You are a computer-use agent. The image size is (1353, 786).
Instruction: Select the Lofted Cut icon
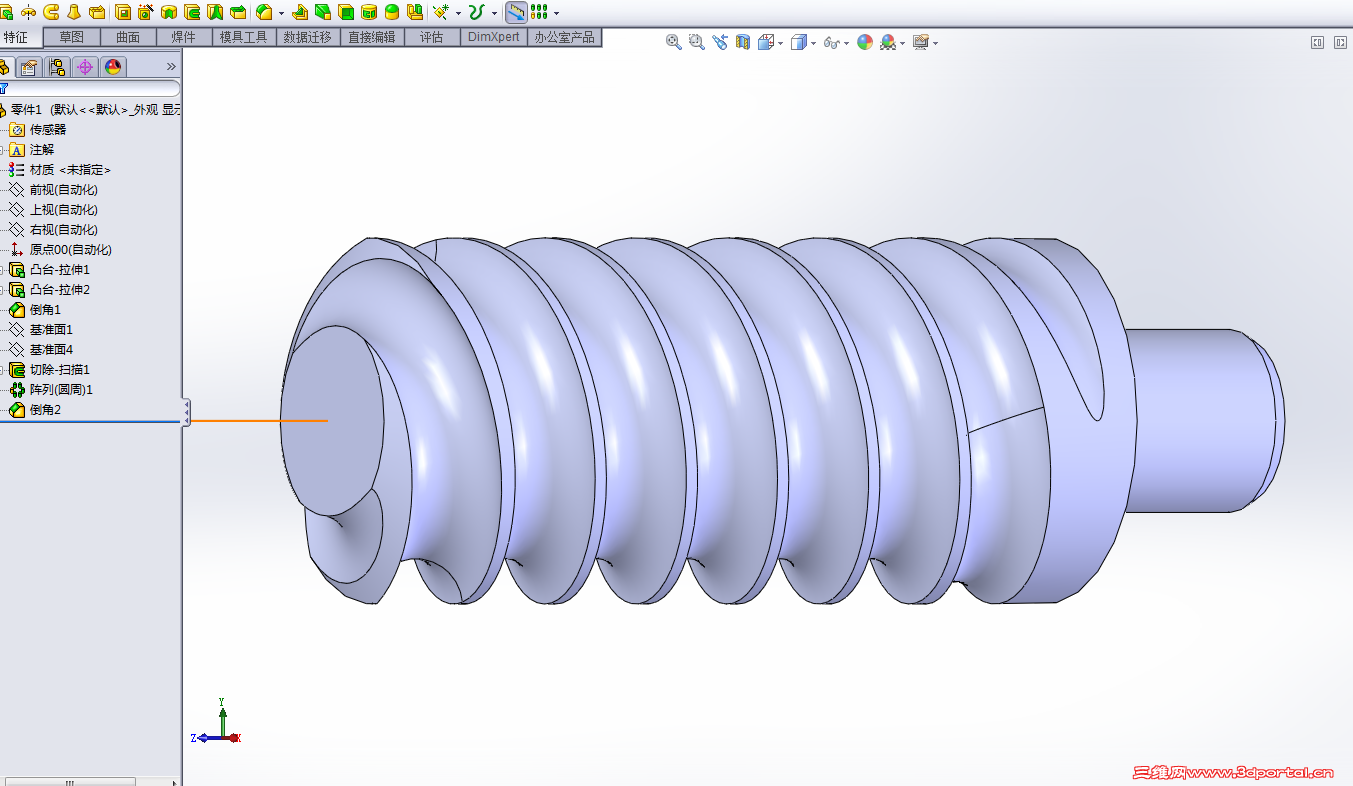pyautogui.click(x=215, y=12)
